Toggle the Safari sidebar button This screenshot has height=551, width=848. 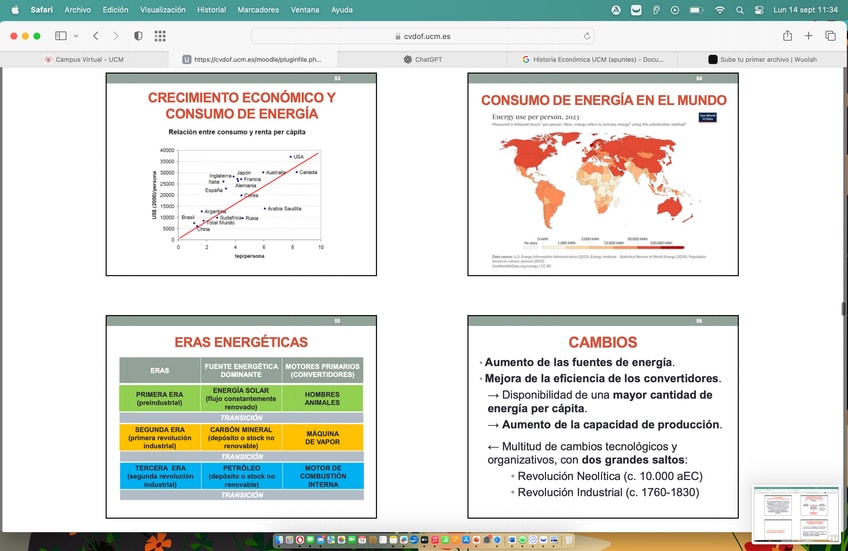click(61, 36)
